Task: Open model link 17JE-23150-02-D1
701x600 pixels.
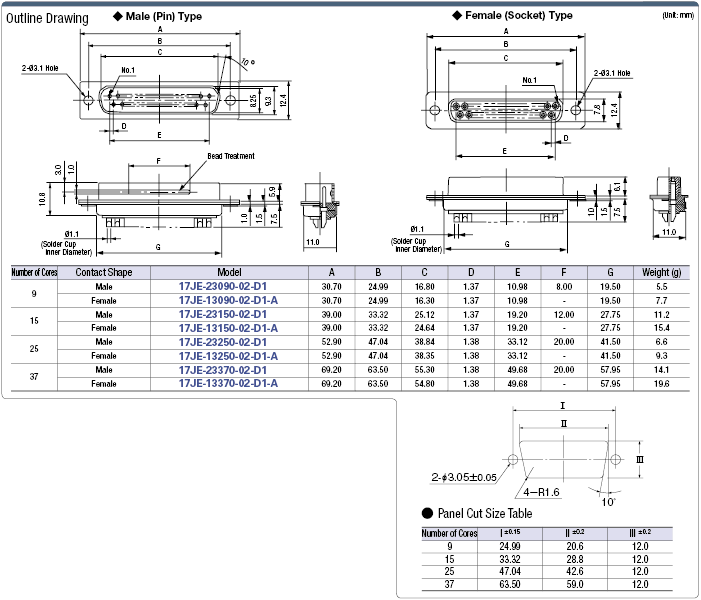Action: [x=223, y=314]
